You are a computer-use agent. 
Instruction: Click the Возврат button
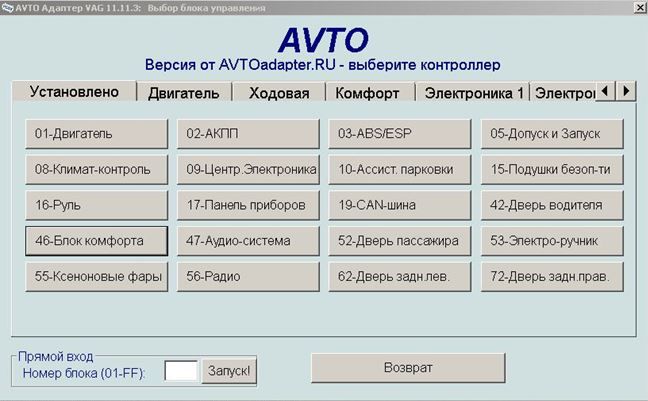pos(408,368)
